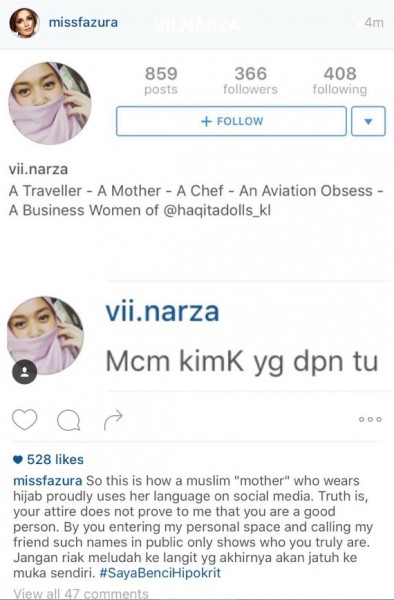Open the 408 following list
394x600 pixels.
pyautogui.click(x=340, y=80)
